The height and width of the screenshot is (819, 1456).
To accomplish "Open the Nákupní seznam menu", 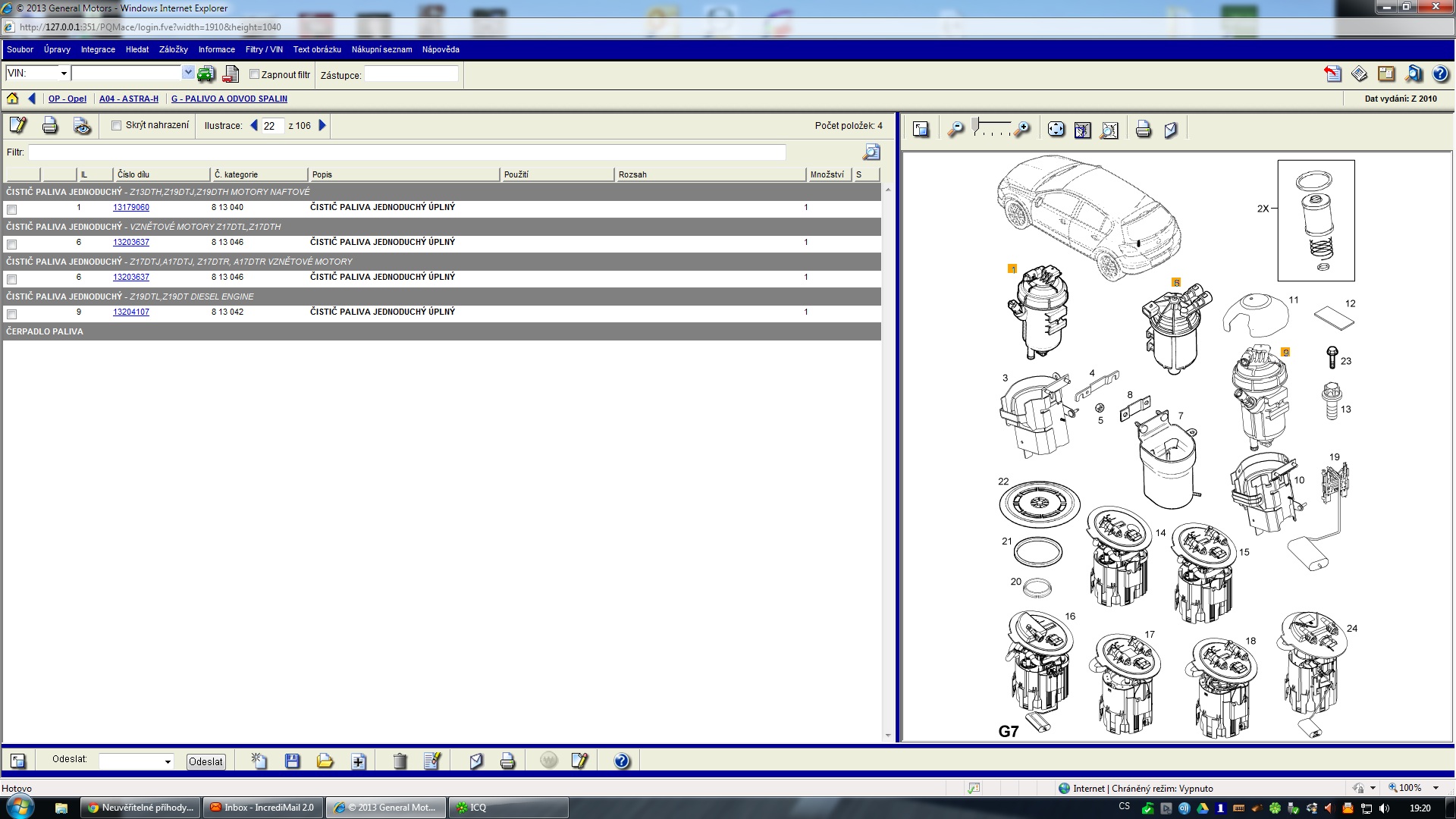I will tap(381, 49).
